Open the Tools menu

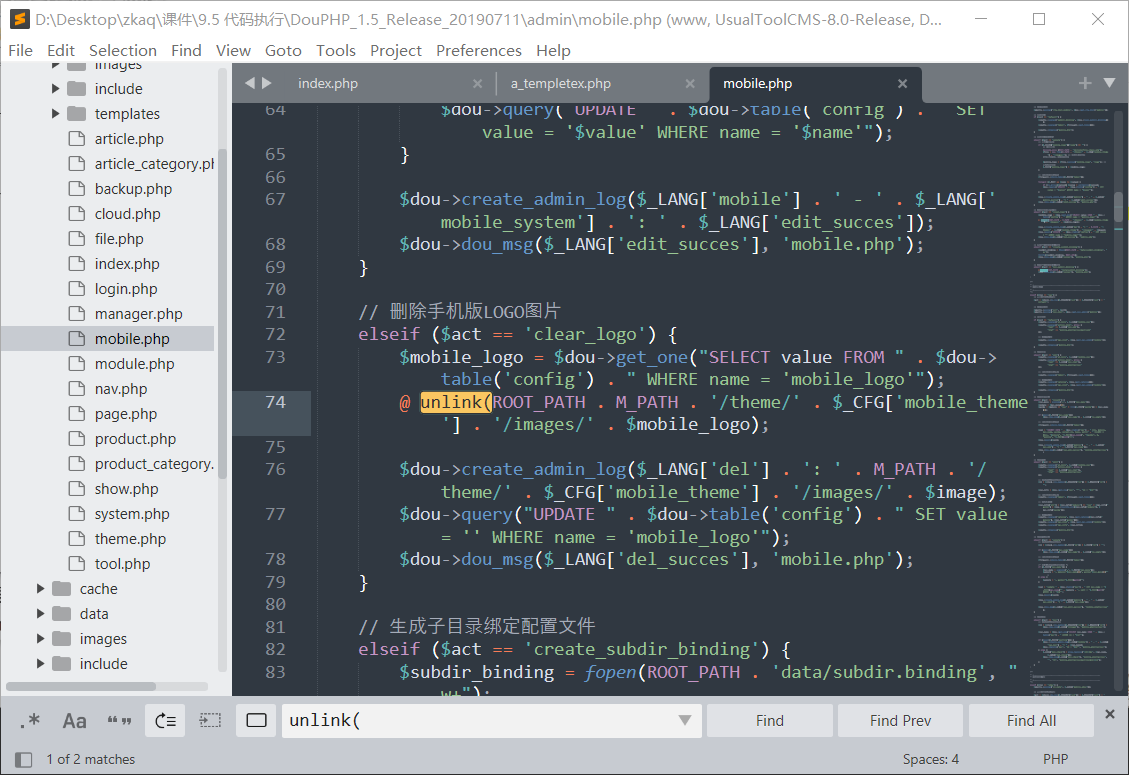coord(336,50)
